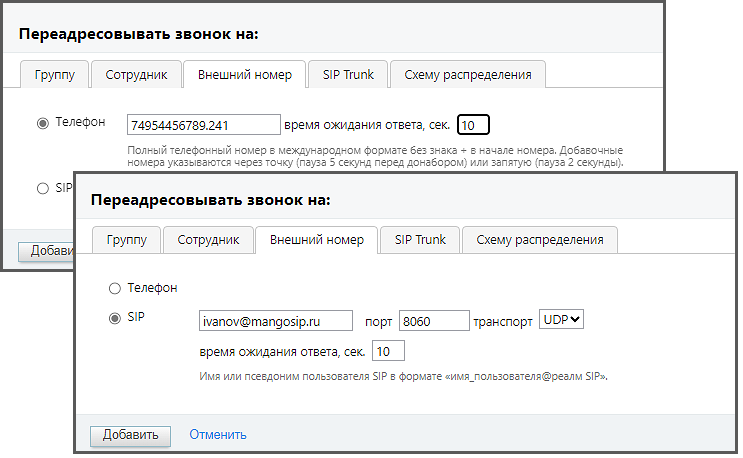
Task: Click the порт field with 8060
Action: 434,321
